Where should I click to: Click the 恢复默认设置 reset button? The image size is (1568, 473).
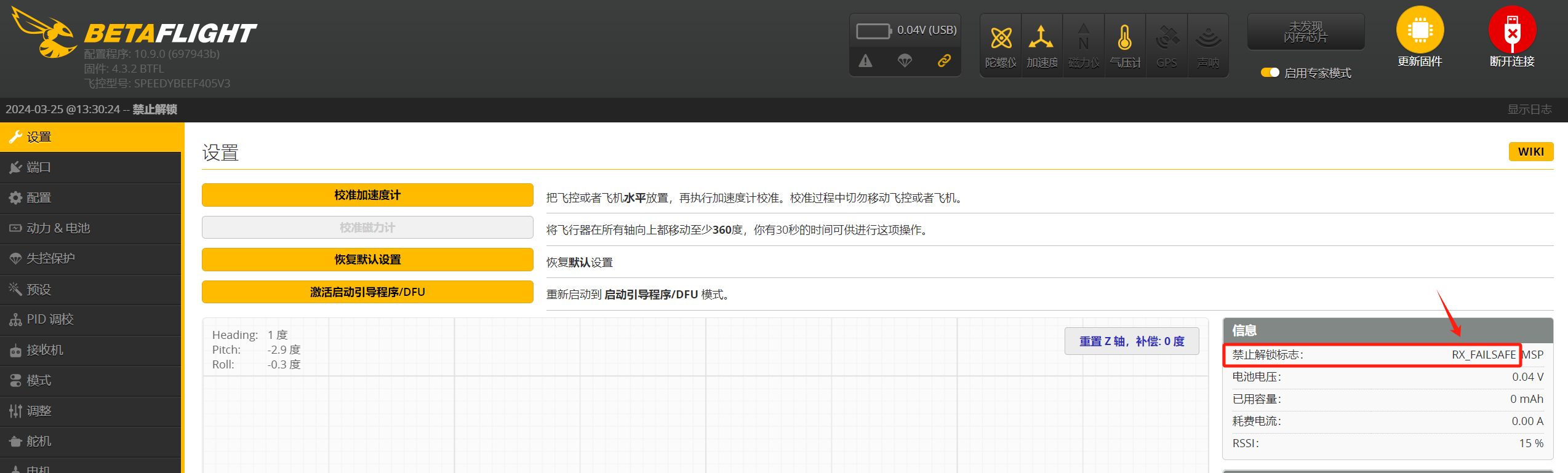pos(367,260)
